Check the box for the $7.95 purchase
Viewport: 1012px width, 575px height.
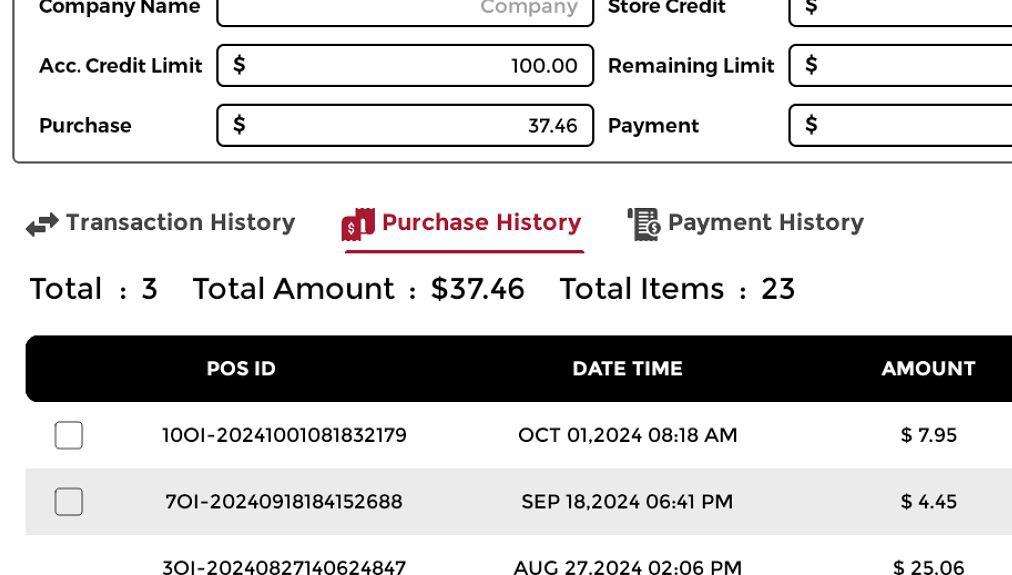click(69, 435)
